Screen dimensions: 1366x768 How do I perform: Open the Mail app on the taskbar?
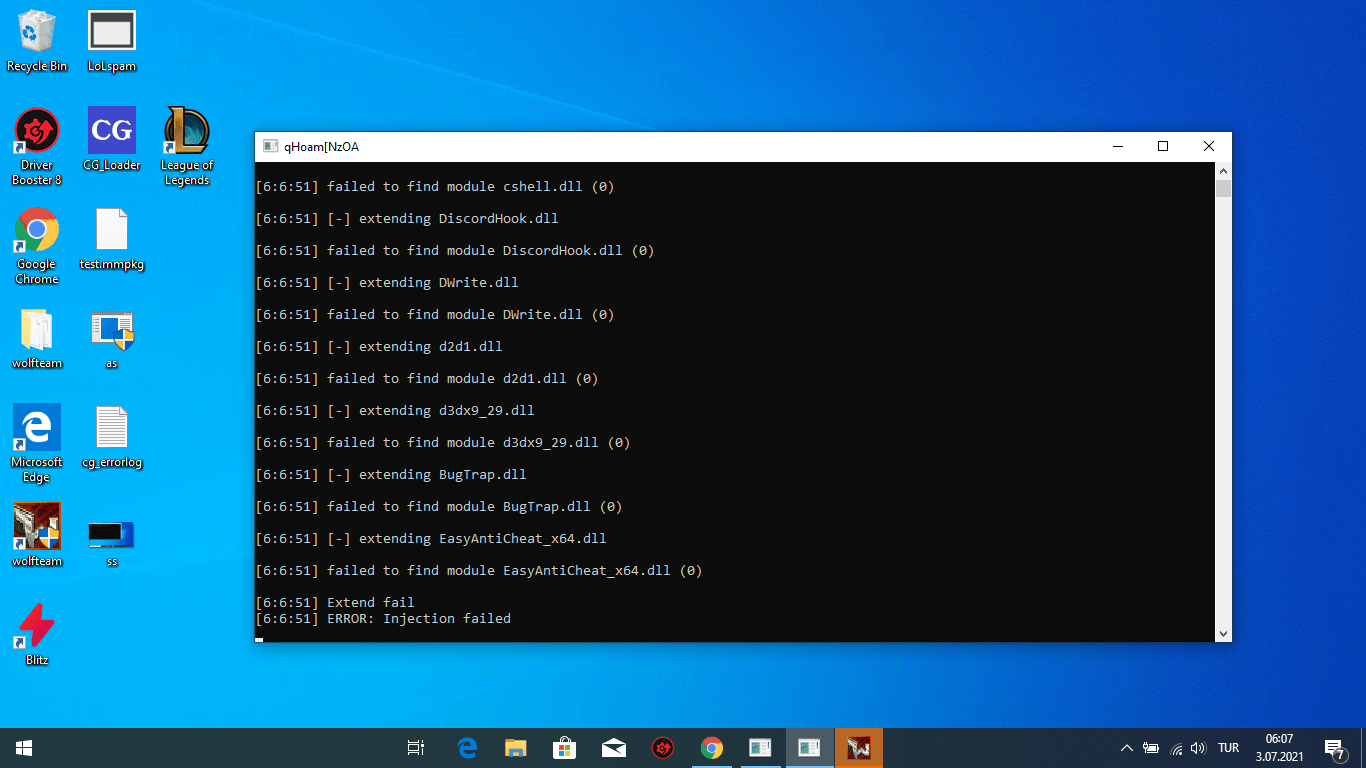pos(614,748)
